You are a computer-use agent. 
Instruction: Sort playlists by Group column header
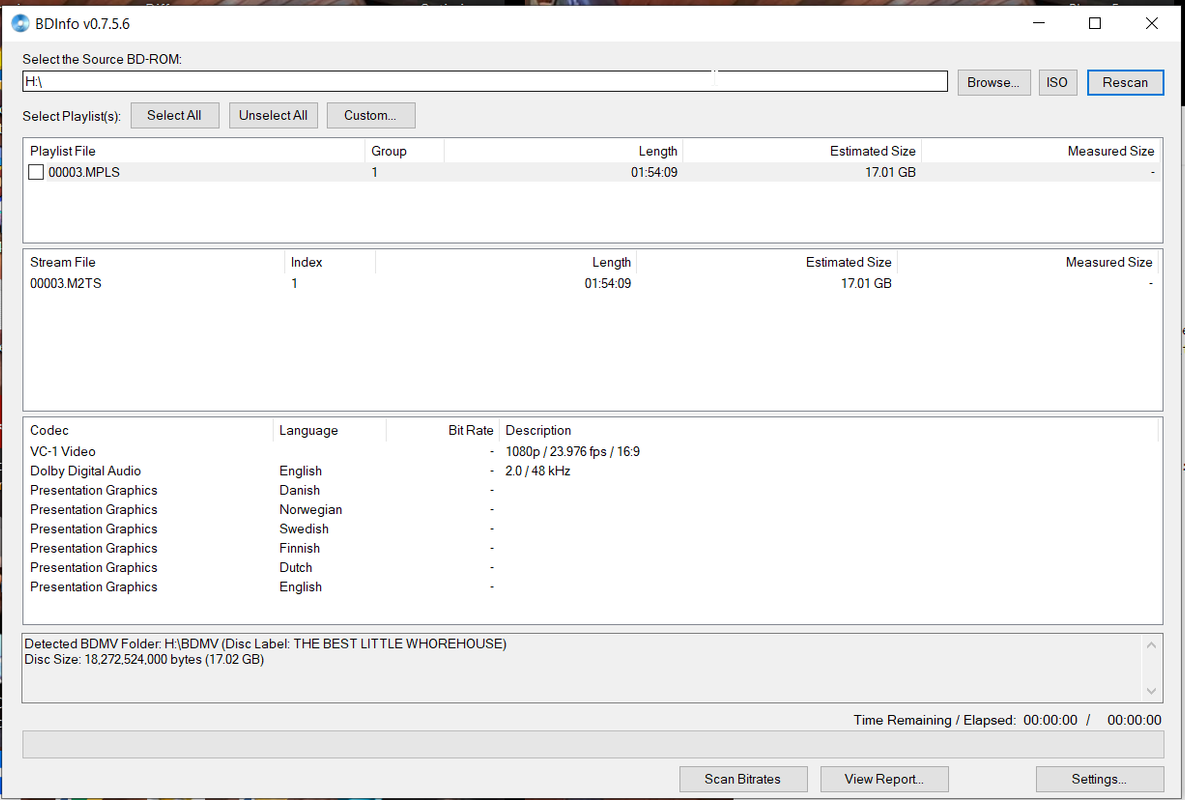coord(404,151)
